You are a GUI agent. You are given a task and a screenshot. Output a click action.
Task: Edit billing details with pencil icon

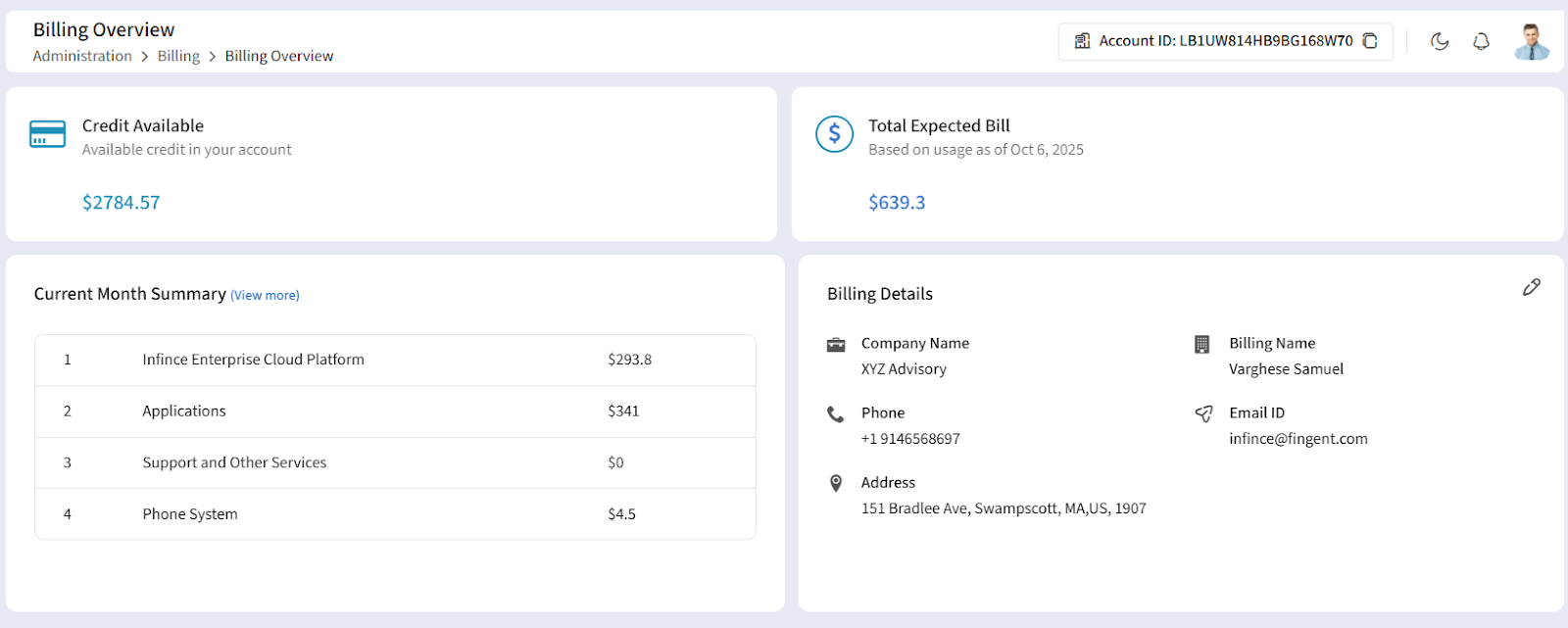pos(1531,287)
